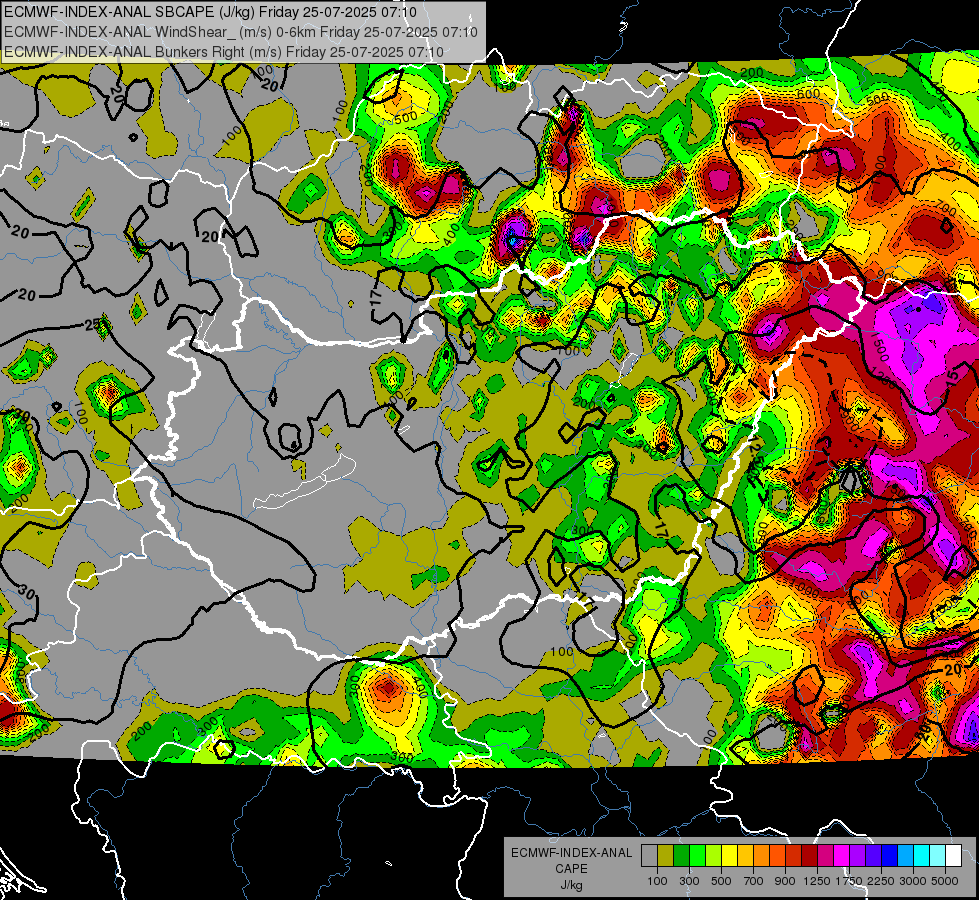Click the 100 value under the legend bar

(x=657, y=881)
